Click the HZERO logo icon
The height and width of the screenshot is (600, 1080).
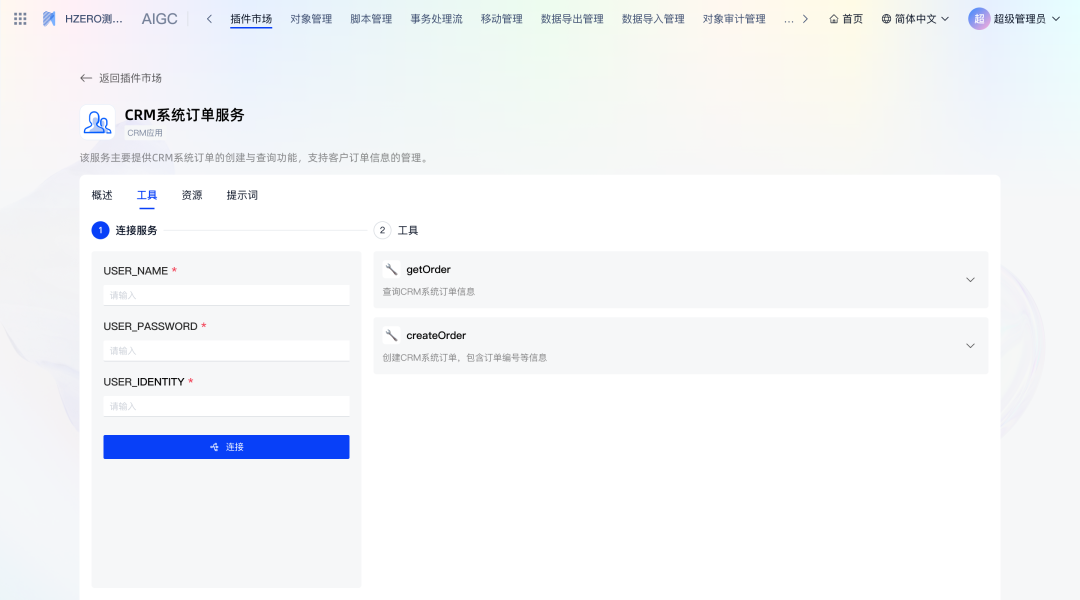pyautogui.click(x=49, y=19)
